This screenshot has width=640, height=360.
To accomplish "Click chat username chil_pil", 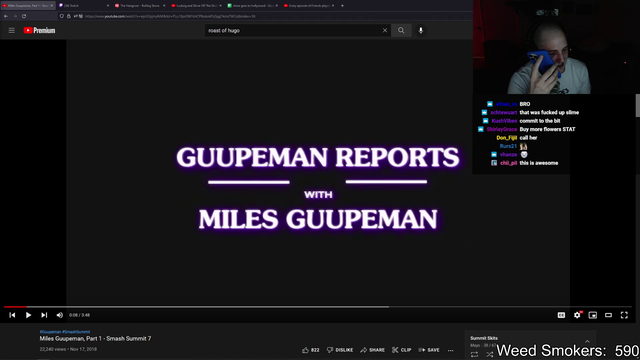I will (x=509, y=163).
